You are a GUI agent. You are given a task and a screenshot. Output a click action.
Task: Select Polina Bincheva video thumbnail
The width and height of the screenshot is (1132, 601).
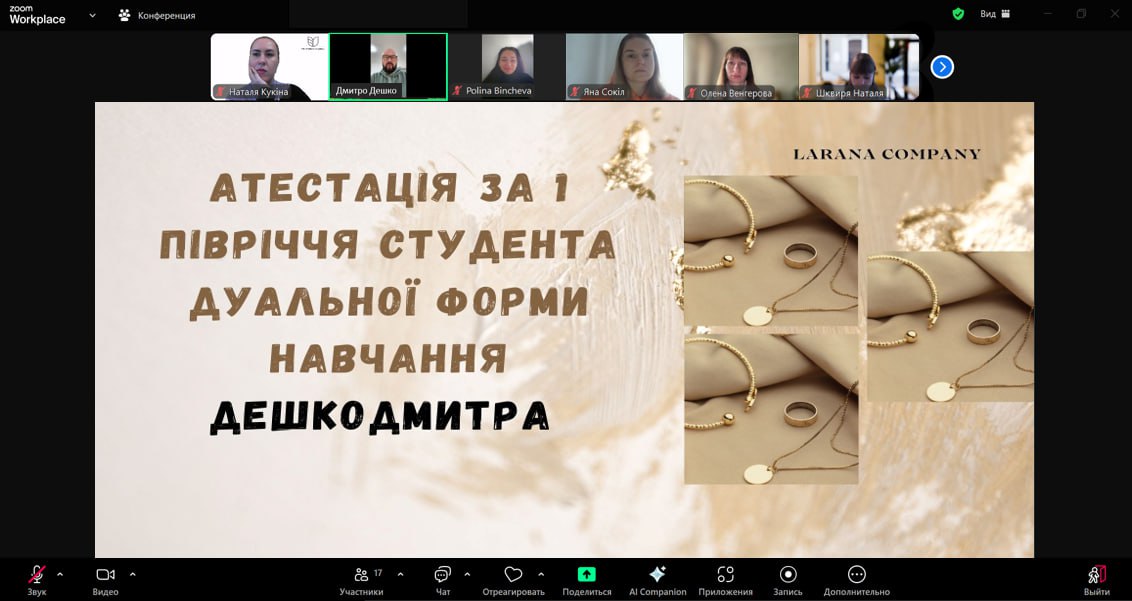(x=507, y=66)
